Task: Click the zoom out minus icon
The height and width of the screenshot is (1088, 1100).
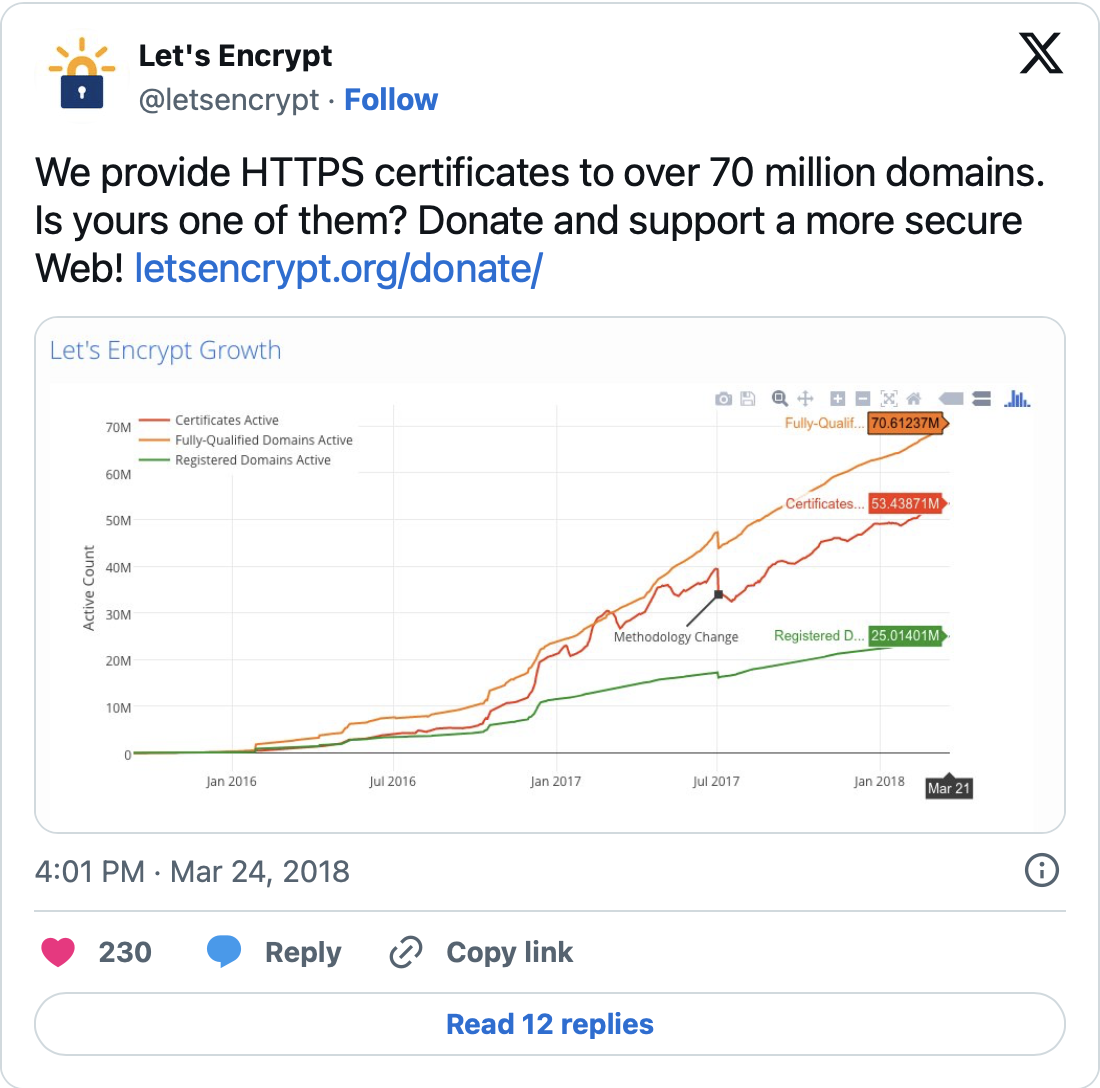Action: (x=862, y=399)
